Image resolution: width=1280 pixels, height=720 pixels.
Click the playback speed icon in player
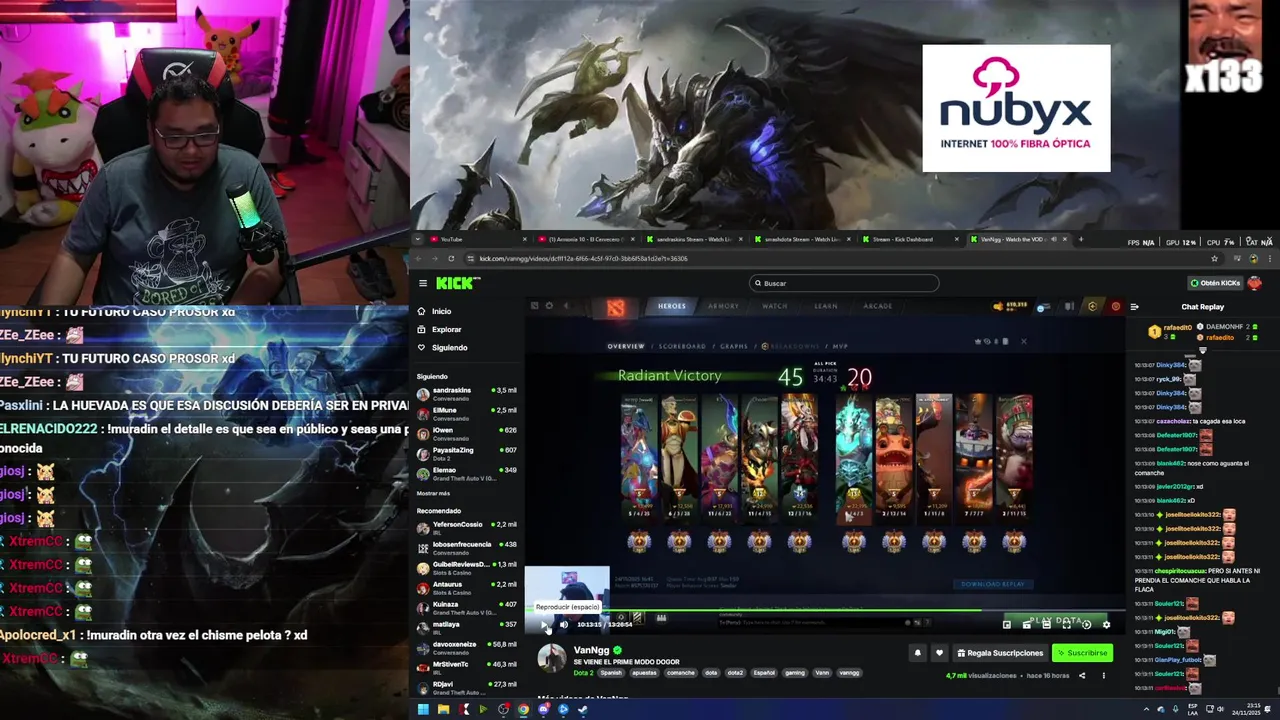tap(1086, 624)
